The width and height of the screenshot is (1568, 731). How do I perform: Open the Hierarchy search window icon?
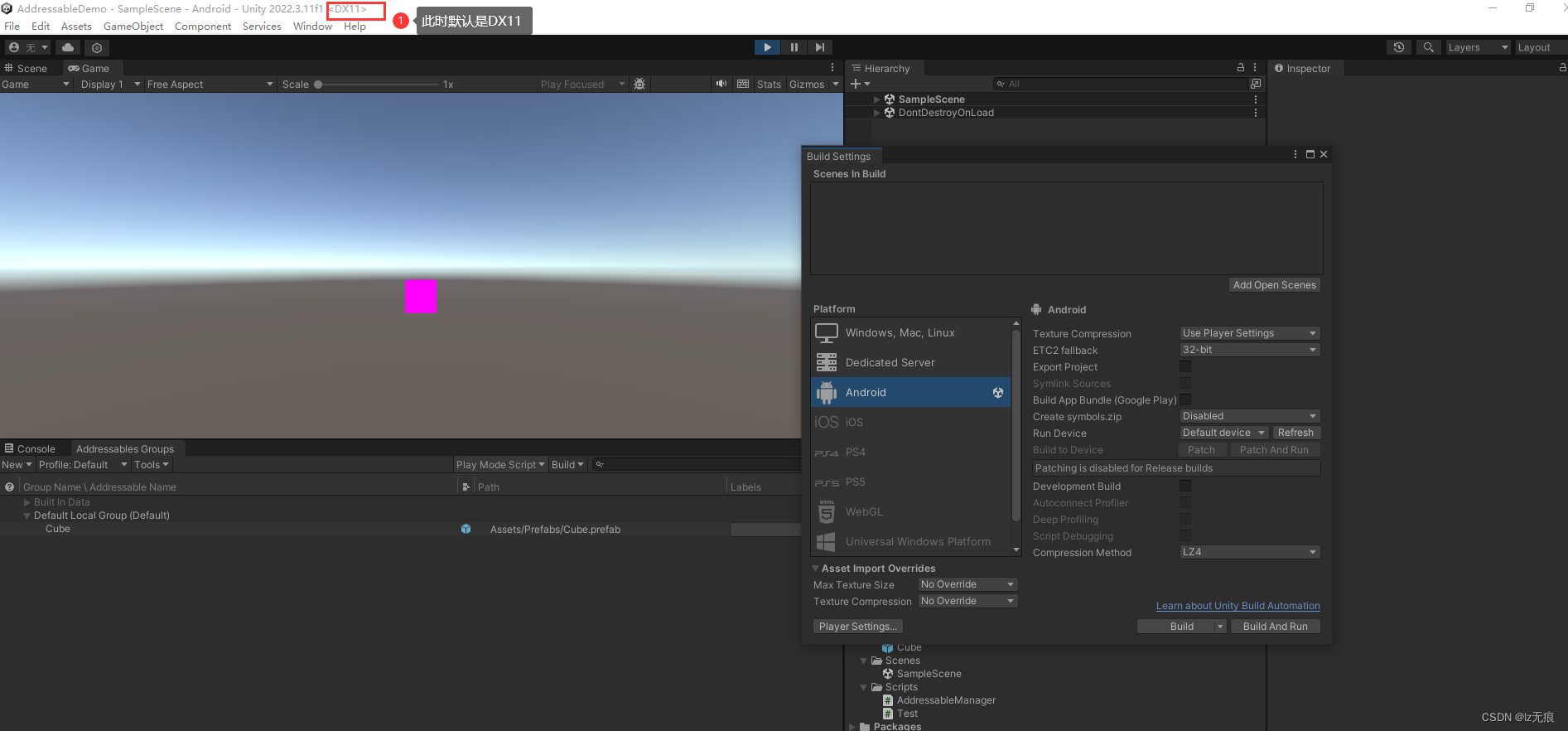[1256, 84]
